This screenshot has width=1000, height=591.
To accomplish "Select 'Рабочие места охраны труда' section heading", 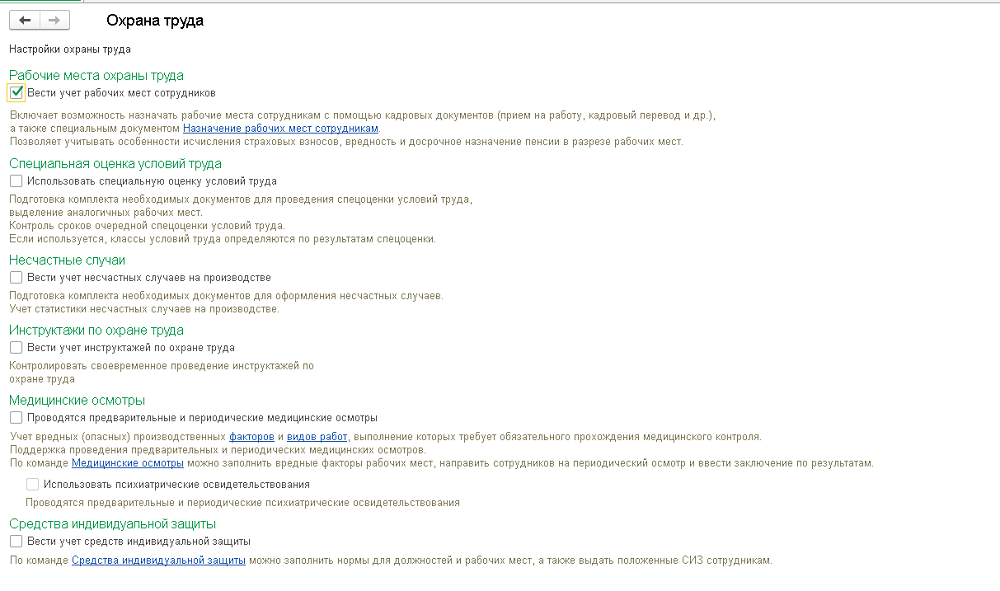I will pyautogui.click(x=96, y=75).
